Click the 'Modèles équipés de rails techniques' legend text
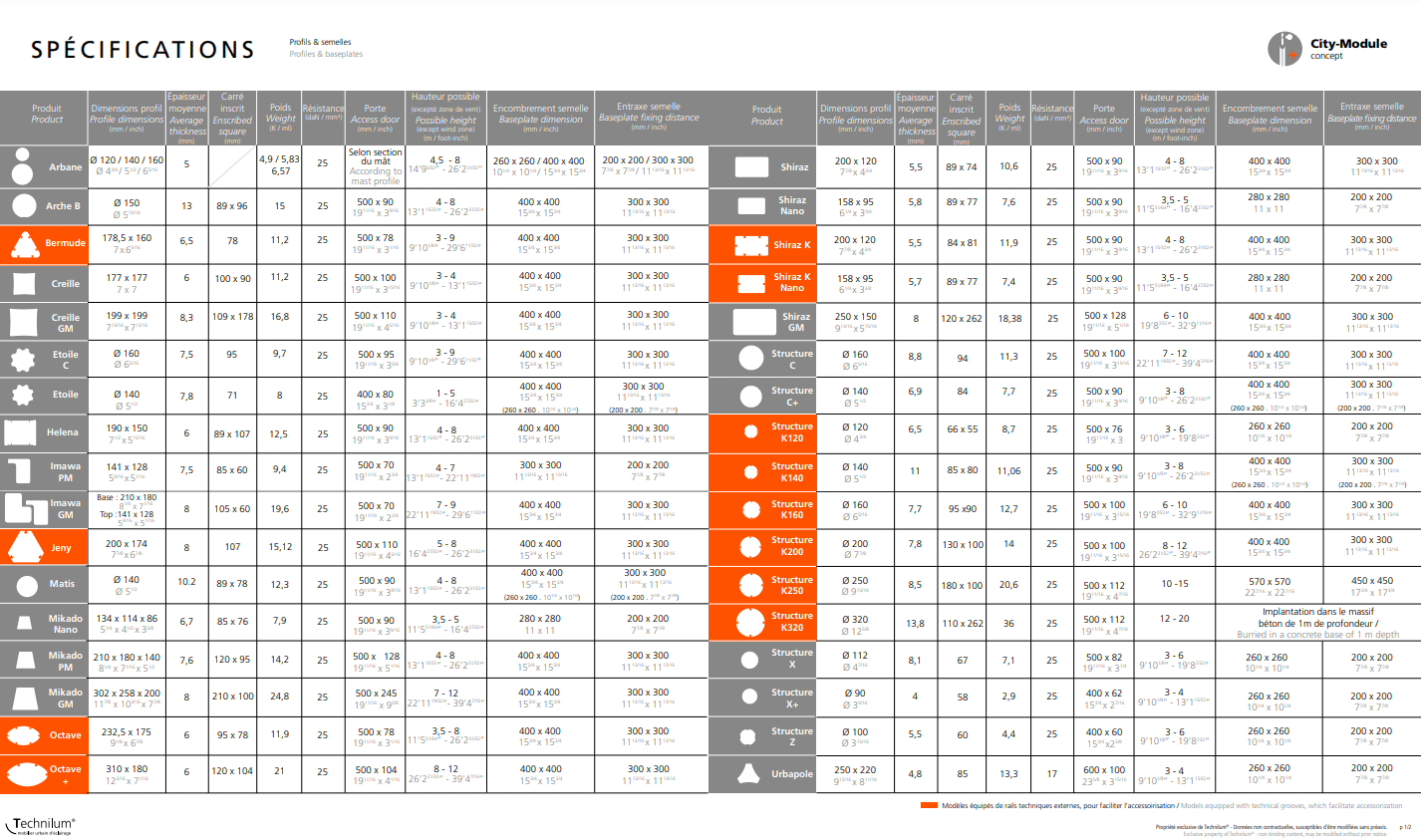 pos(1059,805)
